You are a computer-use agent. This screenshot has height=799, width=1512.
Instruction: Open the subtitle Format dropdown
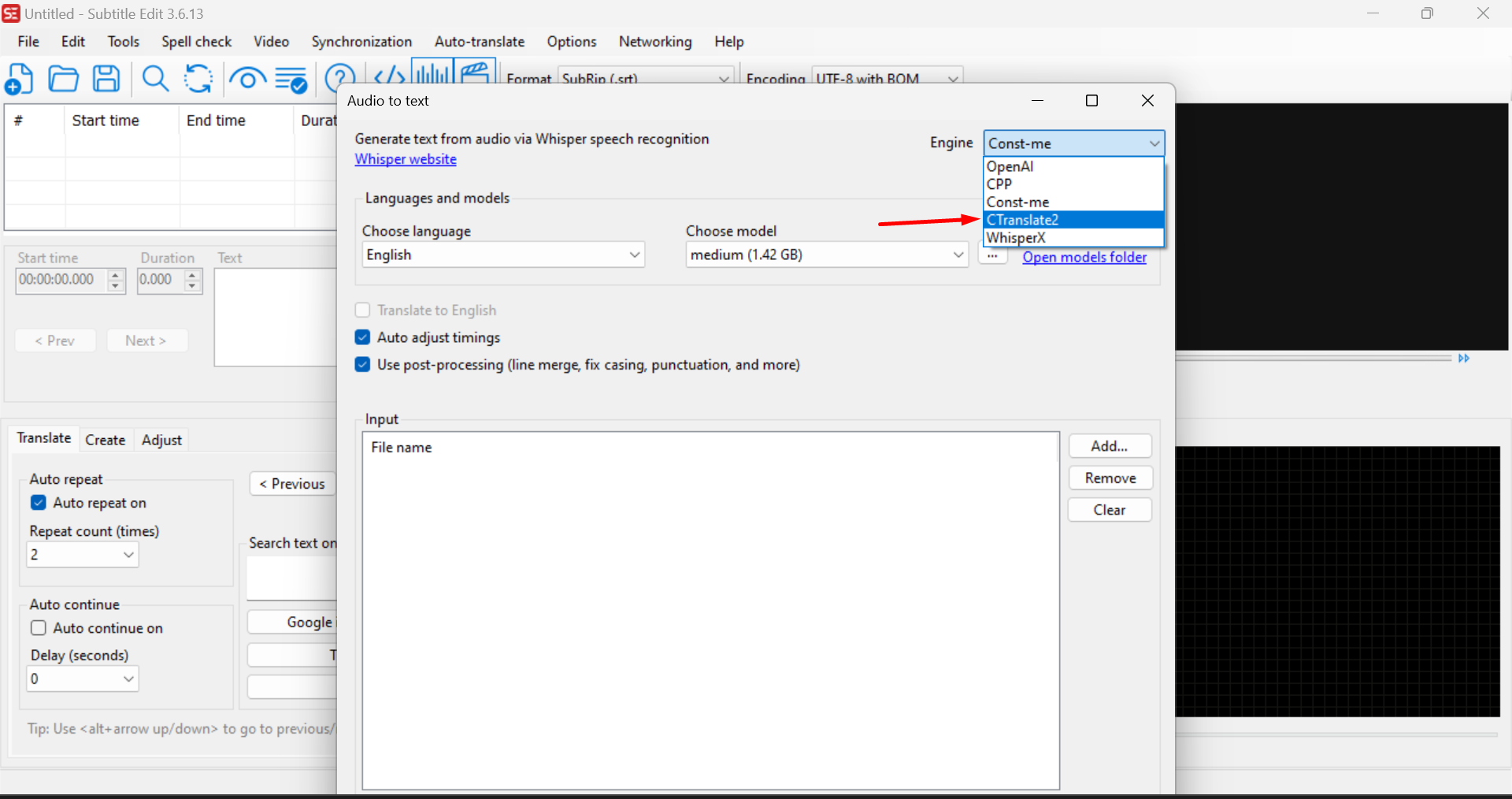646,77
